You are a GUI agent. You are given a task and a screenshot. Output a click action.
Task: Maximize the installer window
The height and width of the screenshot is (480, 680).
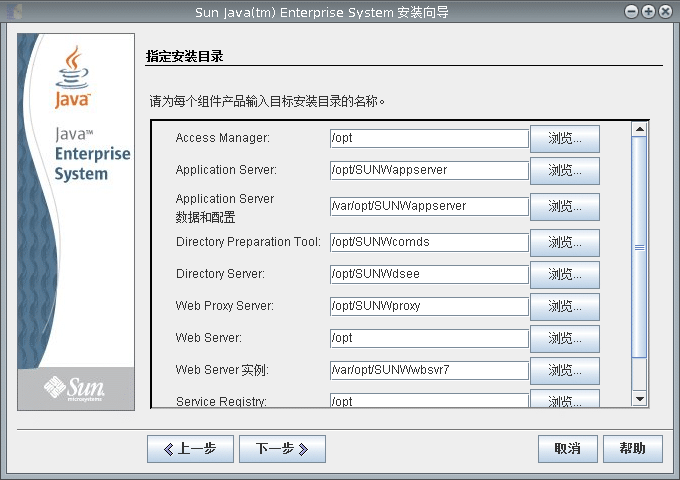(648, 12)
